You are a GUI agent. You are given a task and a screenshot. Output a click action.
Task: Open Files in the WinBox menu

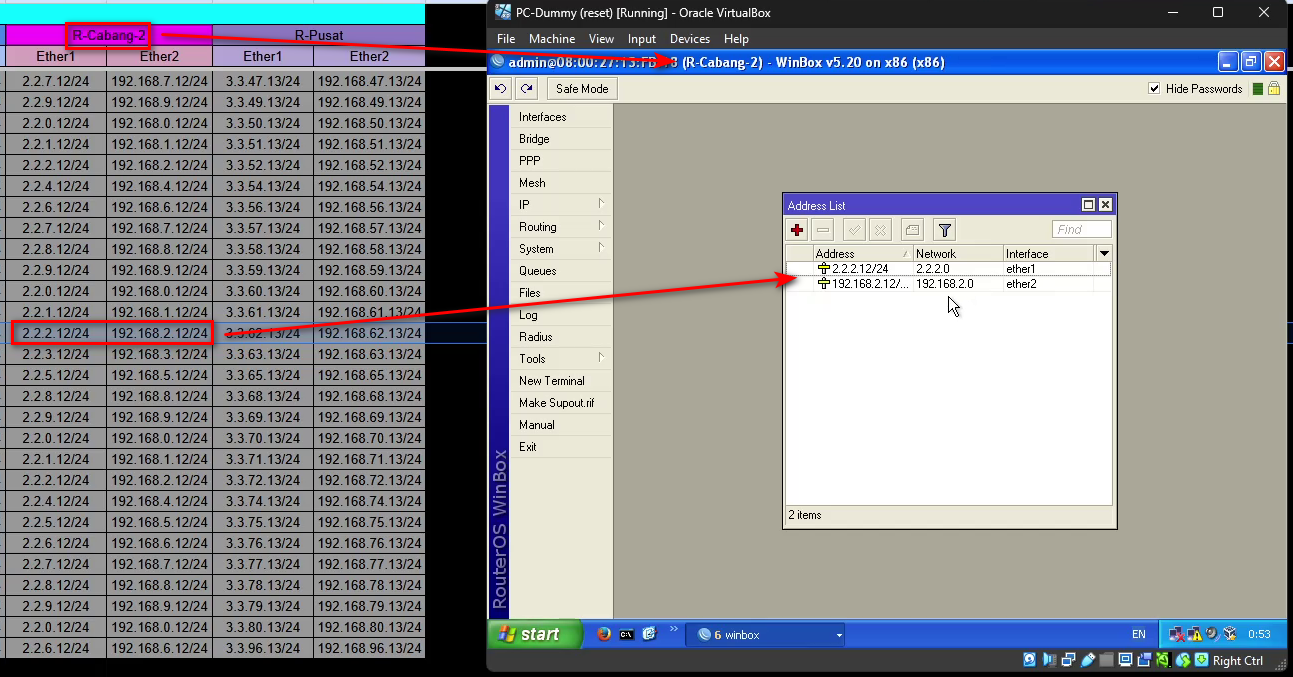[561, 293]
